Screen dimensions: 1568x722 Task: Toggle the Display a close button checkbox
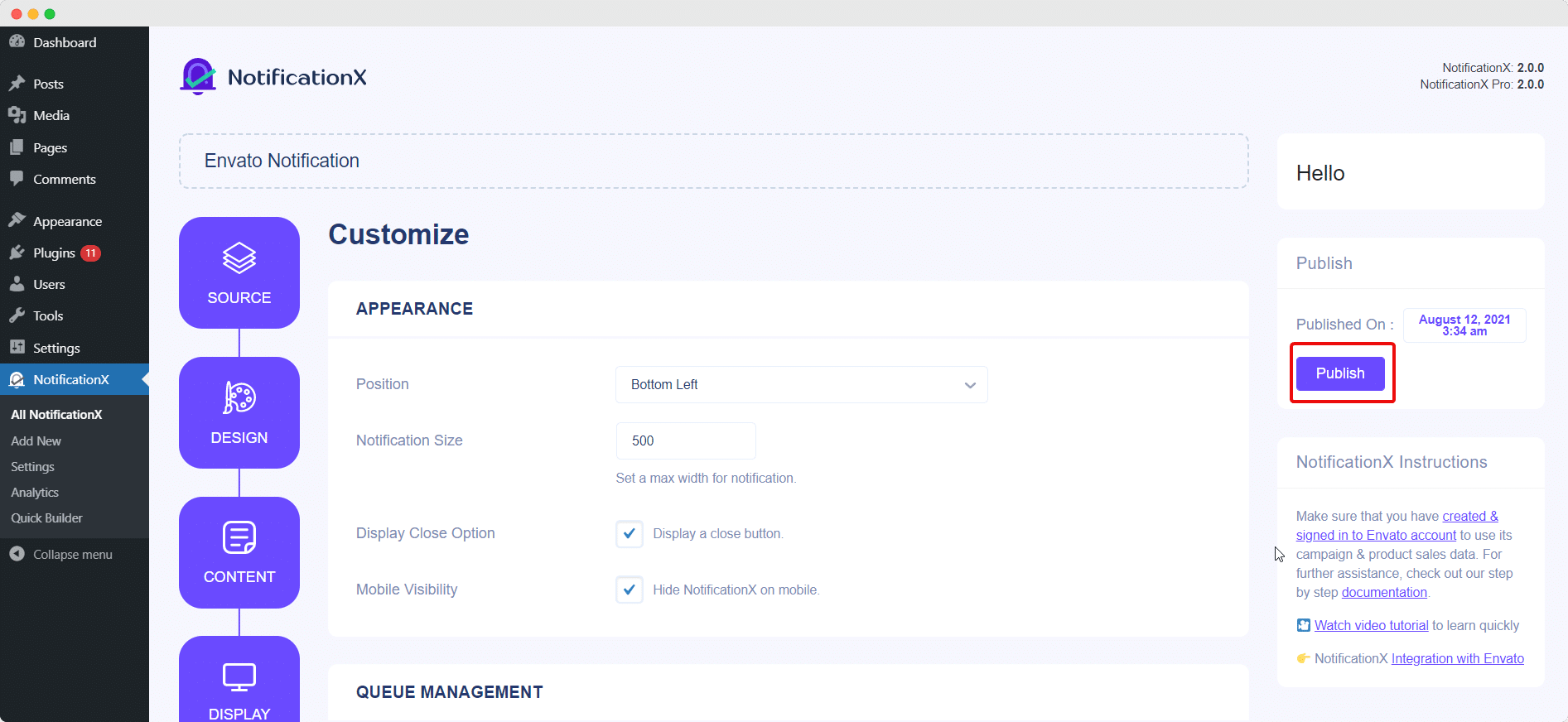(630, 533)
